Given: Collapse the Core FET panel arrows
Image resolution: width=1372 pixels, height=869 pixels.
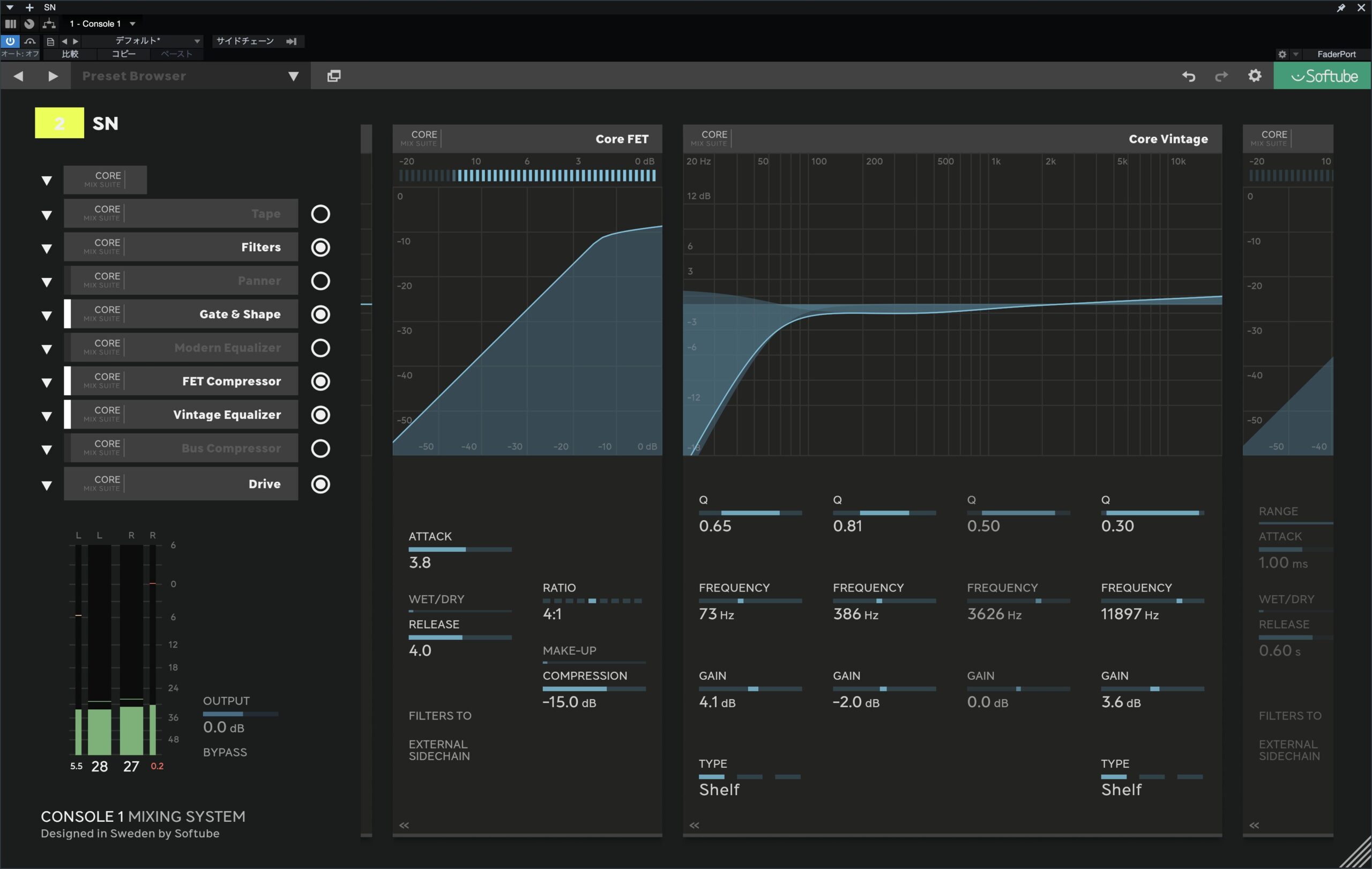Looking at the screenshot, I should pos(404,825).
